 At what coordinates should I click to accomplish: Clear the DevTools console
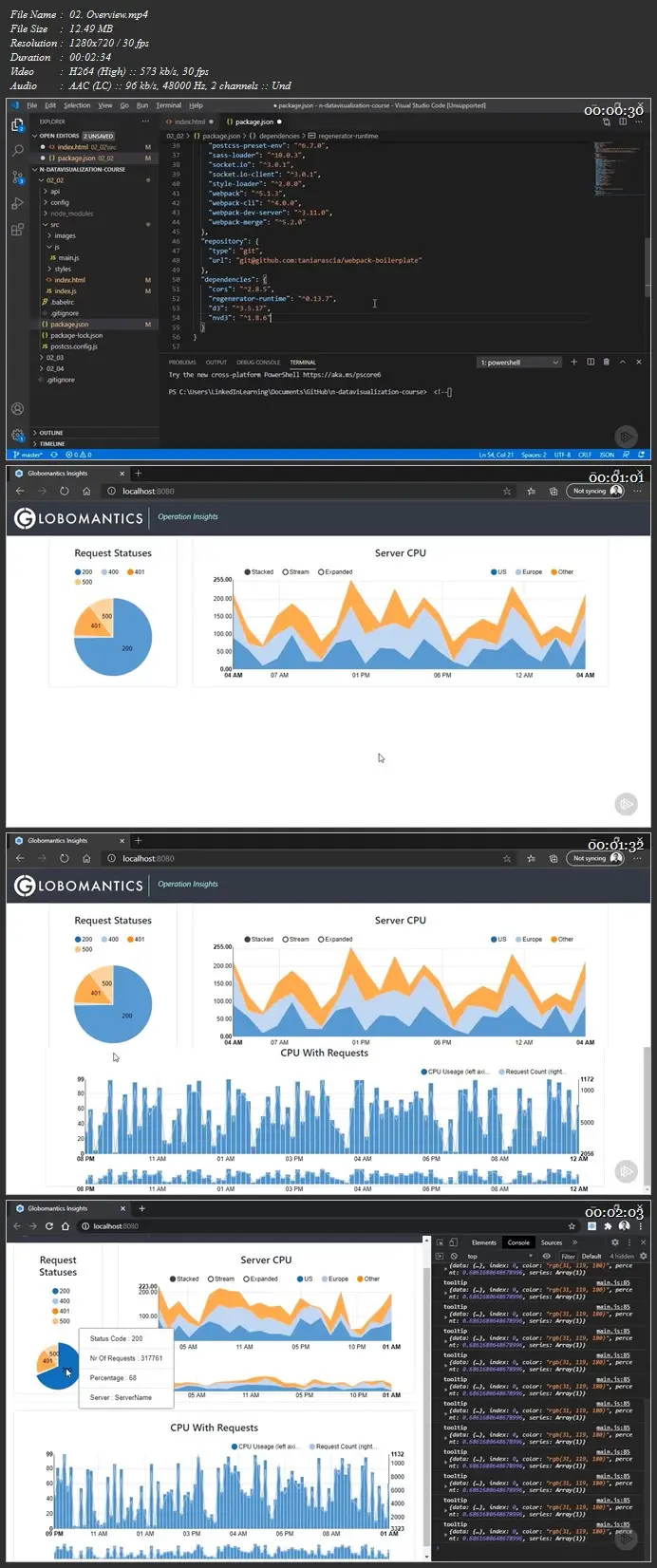(x=454, y=1256)
